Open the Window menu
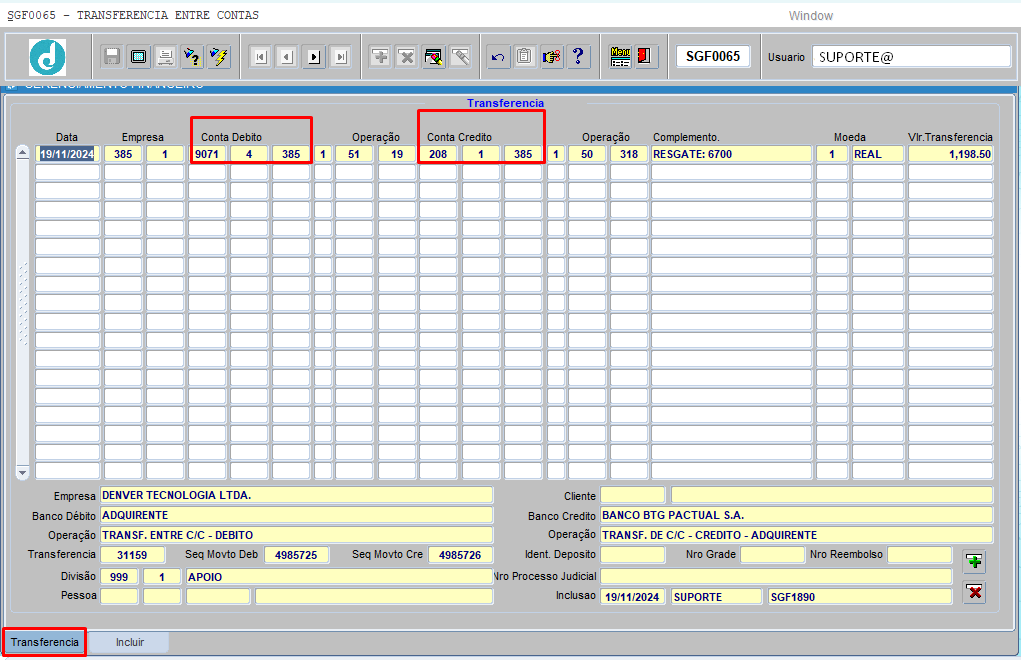The image size is (1021, 660). click(x=810, y=16)
